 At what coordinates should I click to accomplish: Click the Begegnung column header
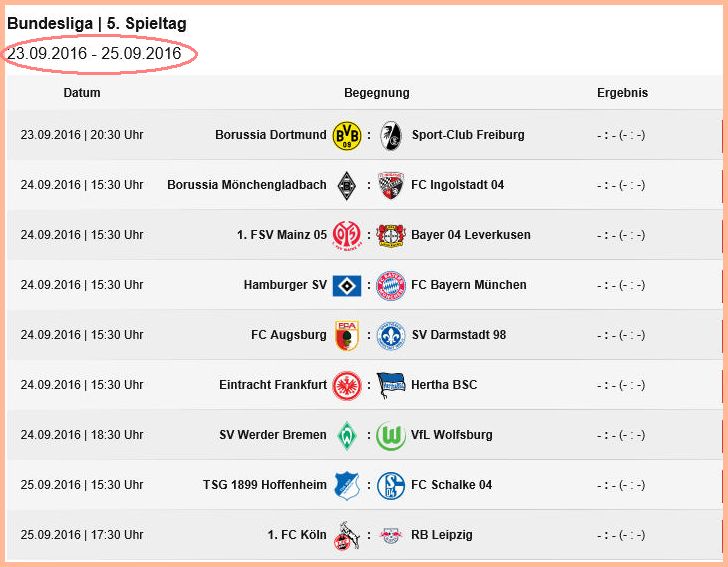click(x=377, y=93)
